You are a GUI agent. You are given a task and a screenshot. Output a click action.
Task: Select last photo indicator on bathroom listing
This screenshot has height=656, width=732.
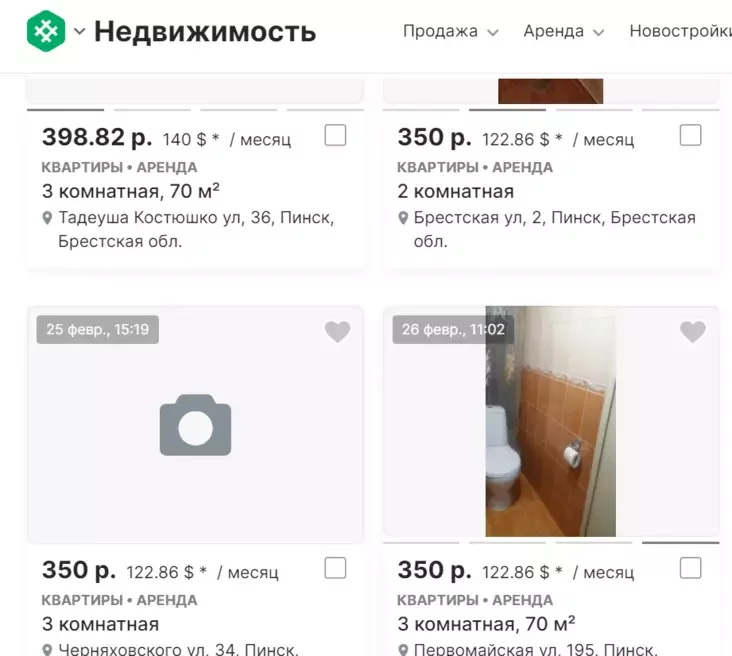click(681, 543)
